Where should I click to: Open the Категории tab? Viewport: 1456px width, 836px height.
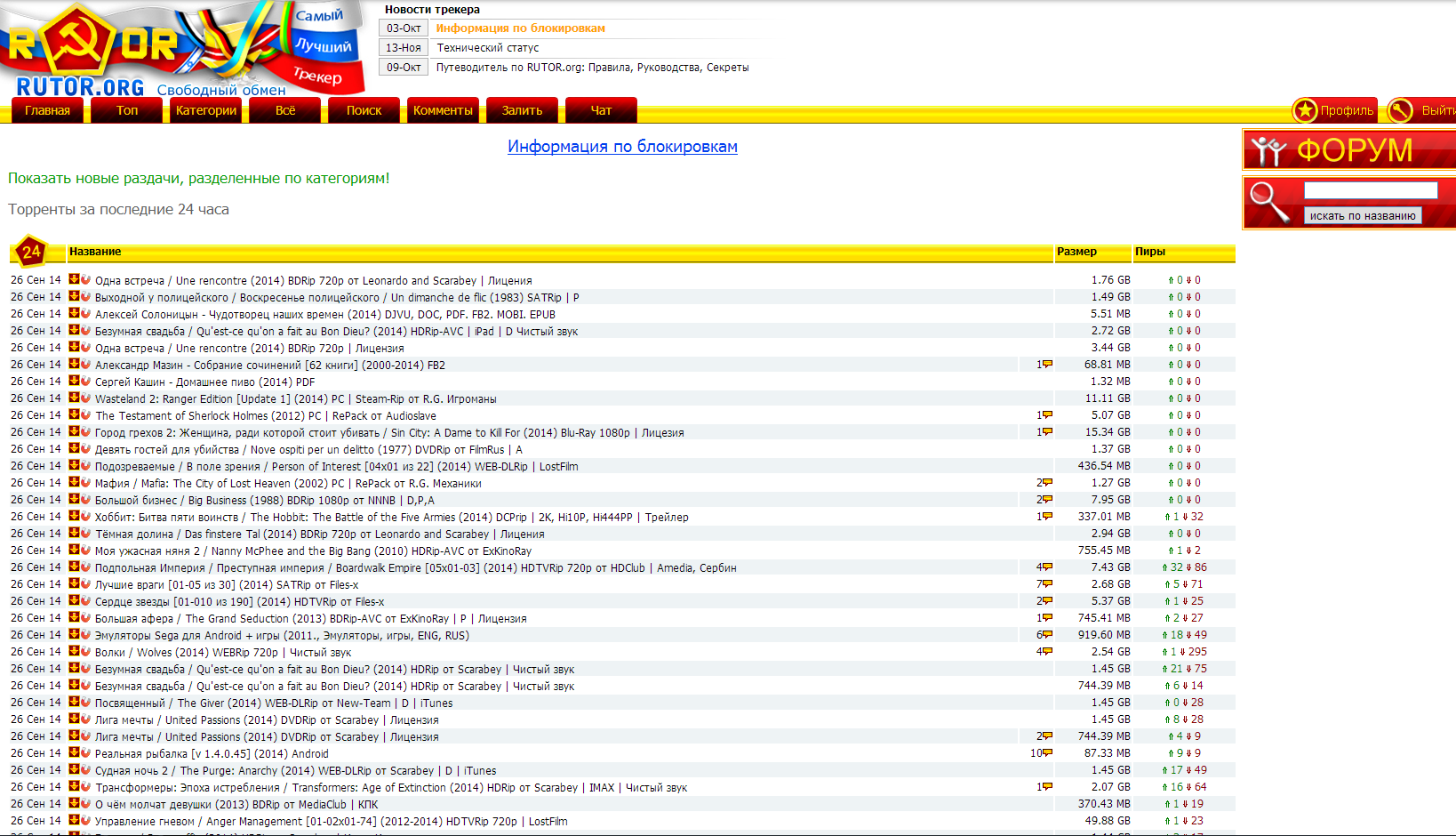206,110
